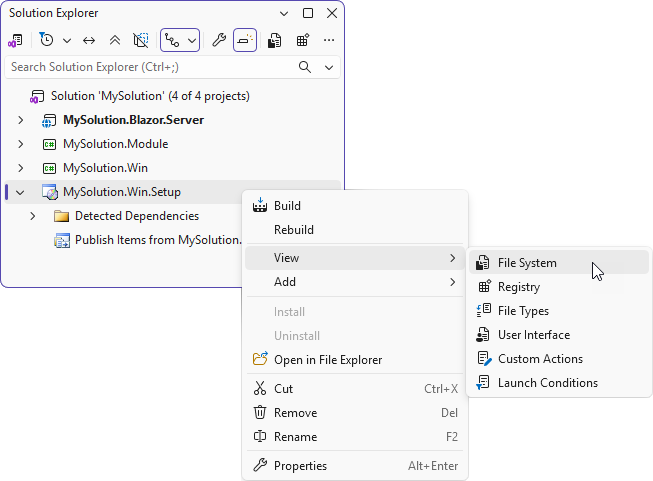This screenshot has height=481, width=653.
Task: Open the View submenu entry
Action: click(355, 258)
